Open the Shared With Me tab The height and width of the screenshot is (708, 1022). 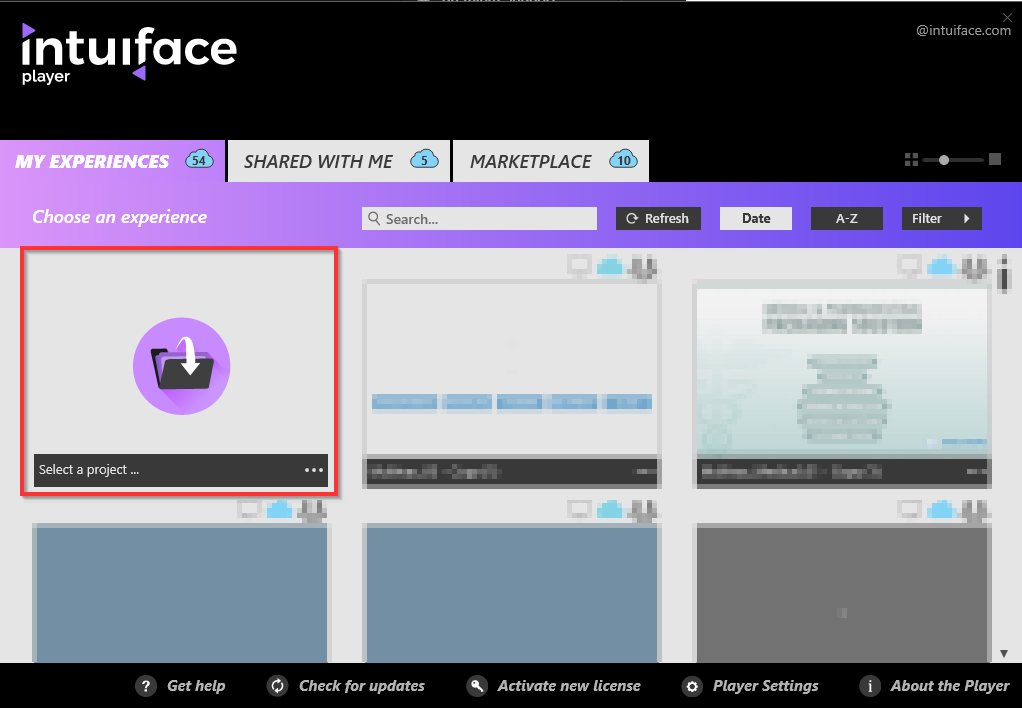339,161
